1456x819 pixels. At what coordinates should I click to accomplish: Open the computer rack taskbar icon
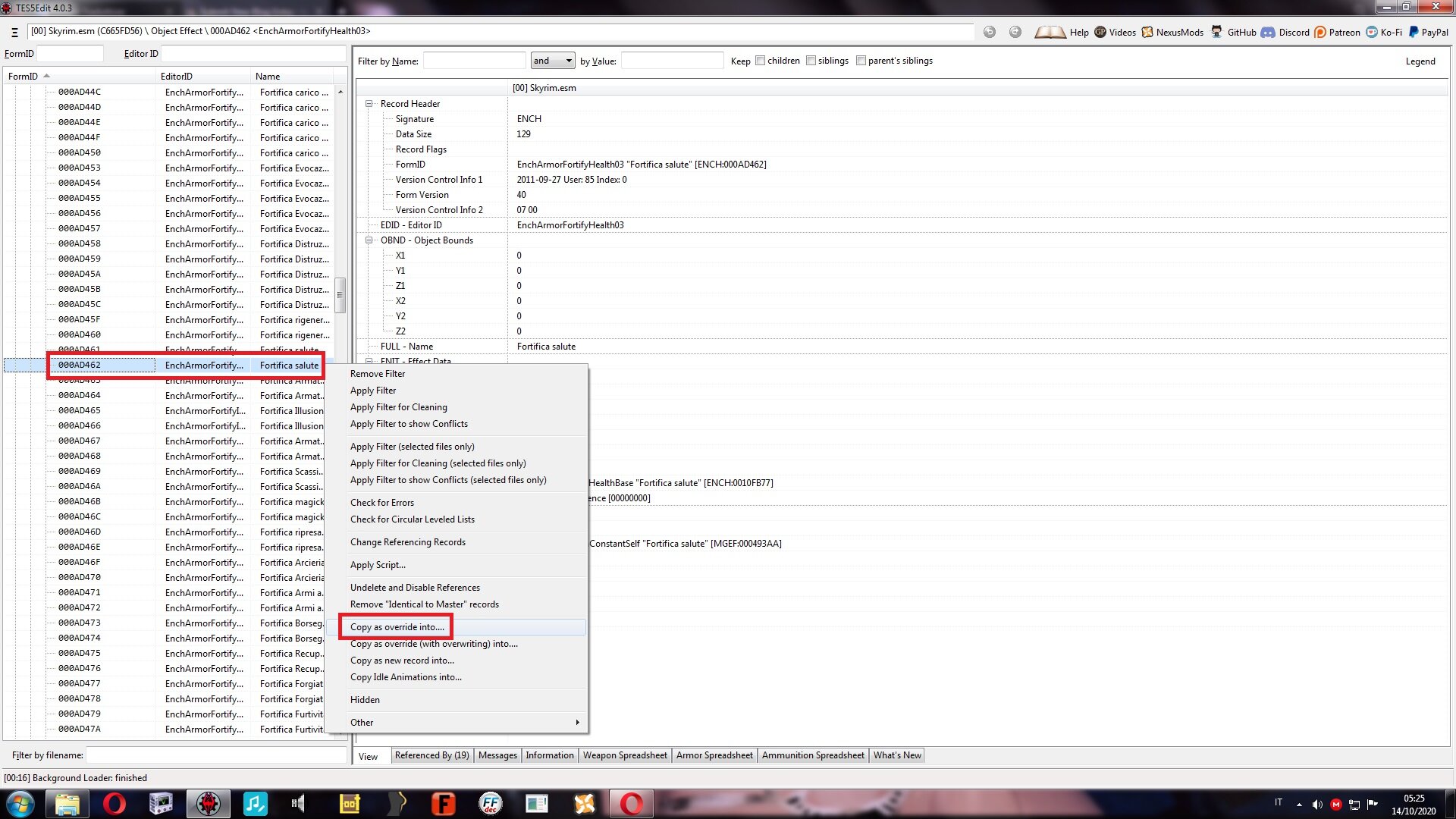162,804
